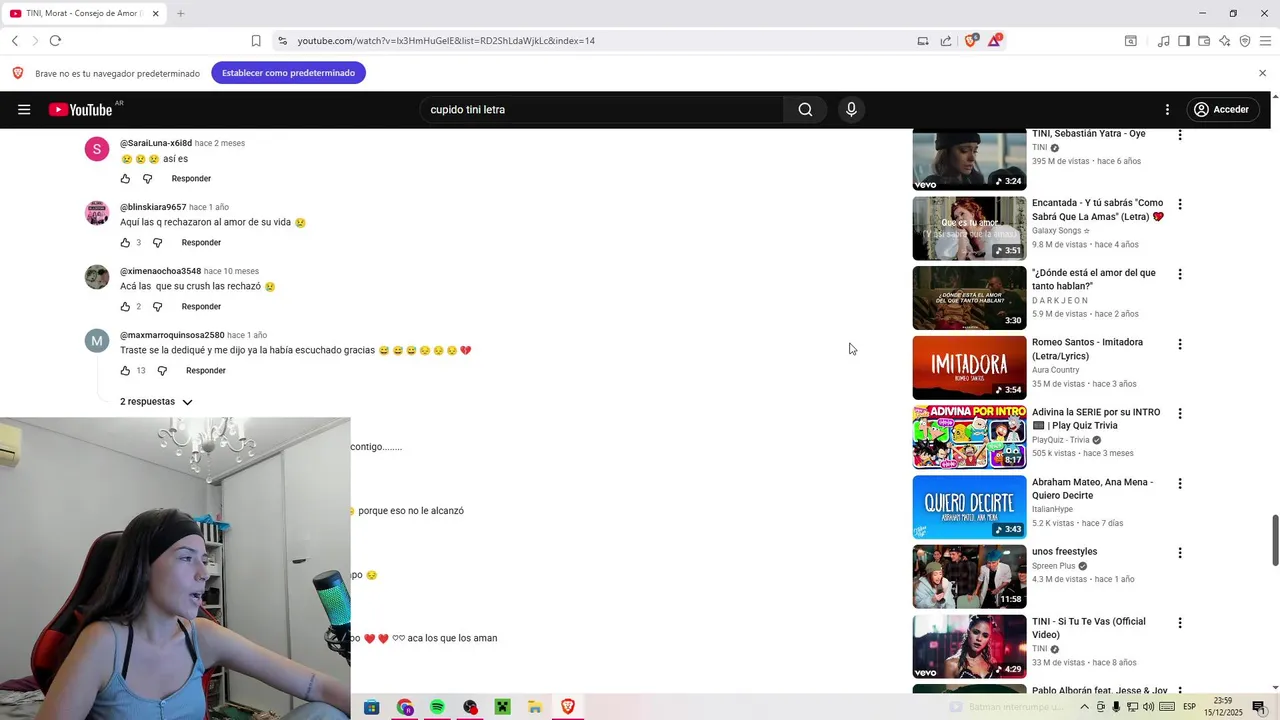The image size is (1280, 720).
Task: Click the Acceder sign-in button
Action: coord(1221,110)
